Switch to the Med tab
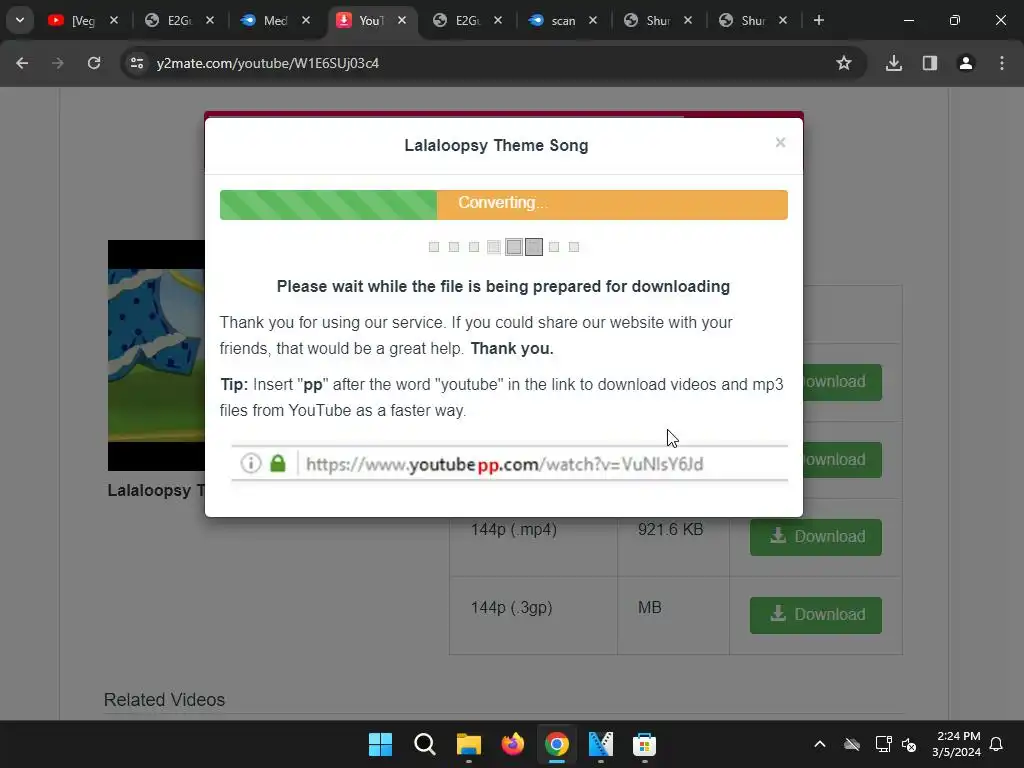The height and width of the screenshot is (768, 1024). pyautogui.click(x=265, y=20)
